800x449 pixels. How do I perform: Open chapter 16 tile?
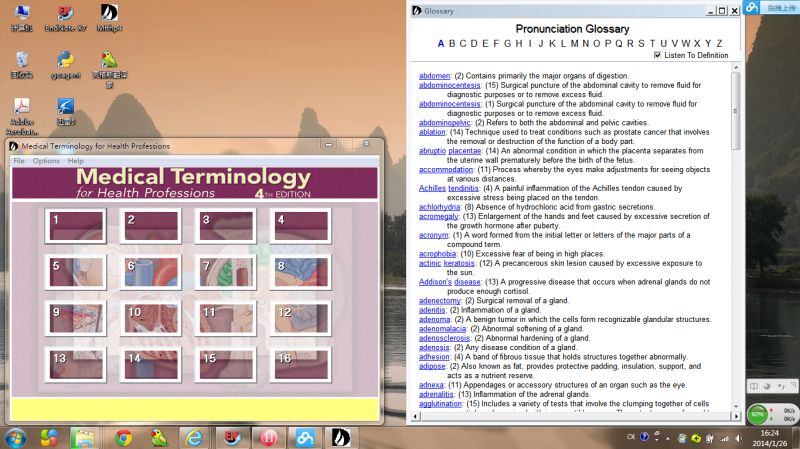301,364
